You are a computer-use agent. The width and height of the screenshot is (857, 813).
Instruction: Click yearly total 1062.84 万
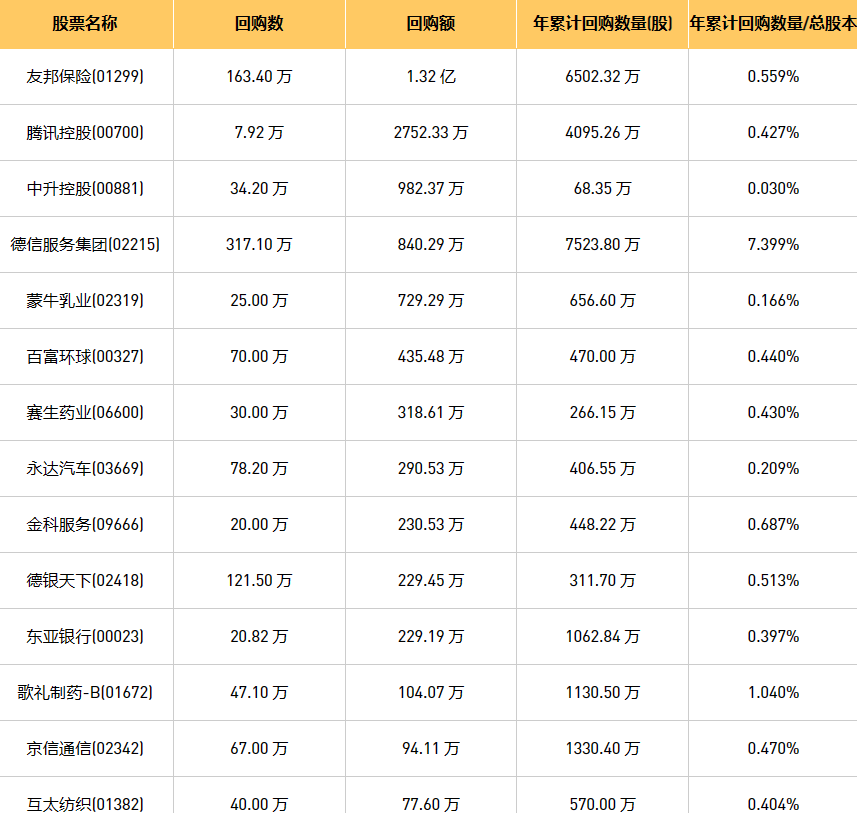point(602,636)
